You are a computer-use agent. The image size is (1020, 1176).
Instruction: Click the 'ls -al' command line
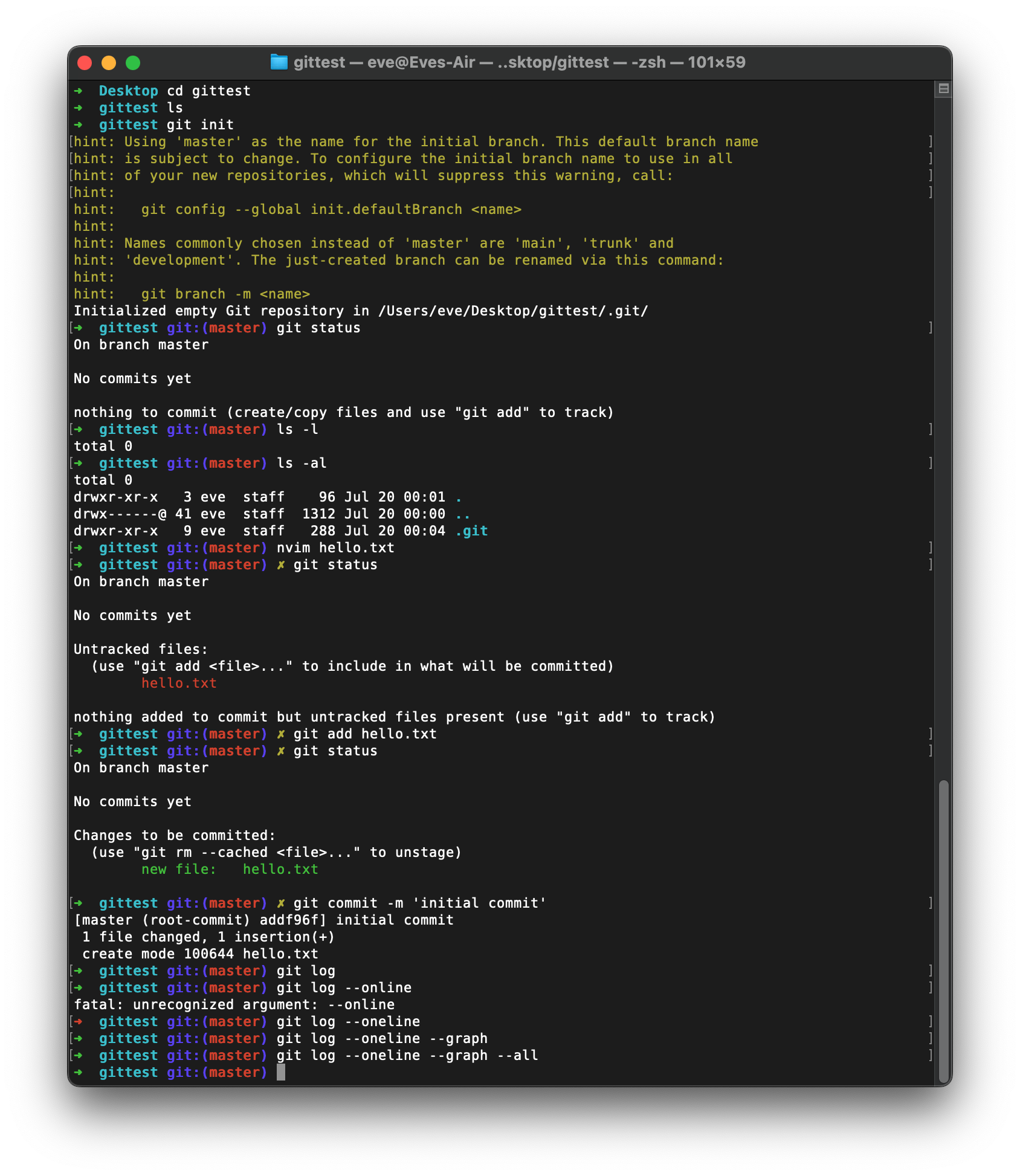[302, 464]
